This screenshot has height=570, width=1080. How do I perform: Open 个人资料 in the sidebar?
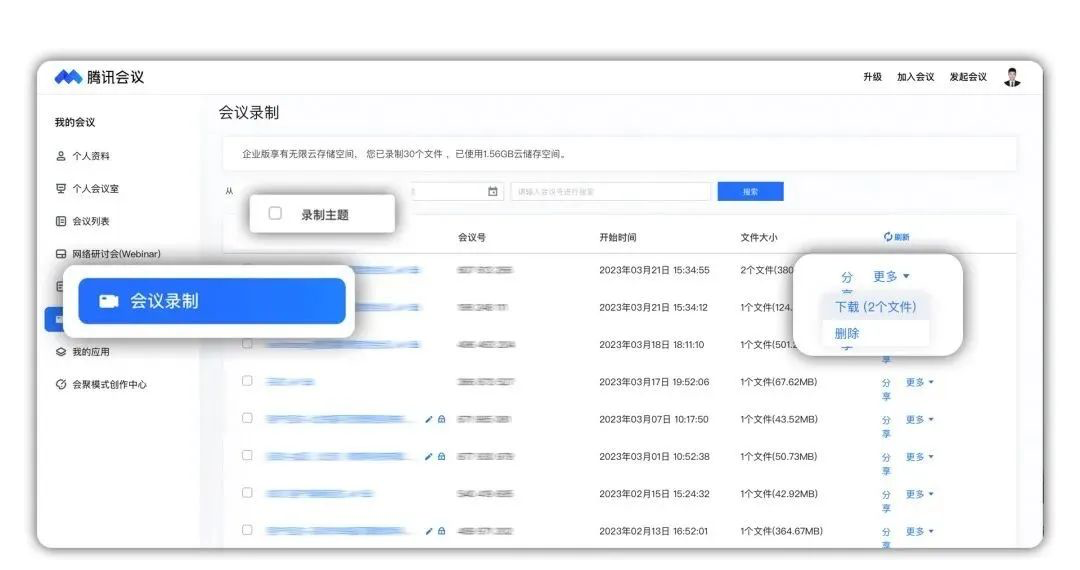click(83, 156)
